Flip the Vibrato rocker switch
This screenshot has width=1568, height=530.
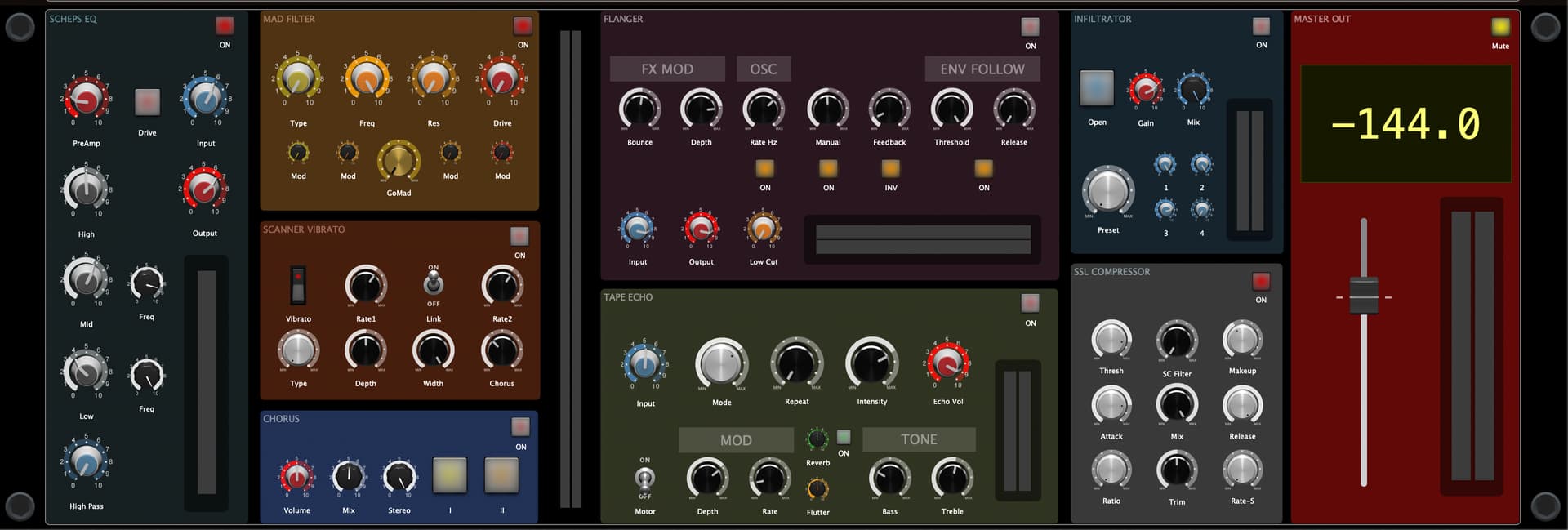(298, 285)
